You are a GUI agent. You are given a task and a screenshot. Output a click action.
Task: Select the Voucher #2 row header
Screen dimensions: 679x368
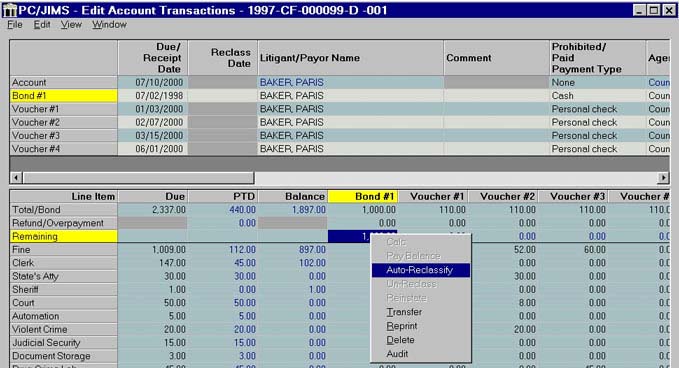coord(64,123)
